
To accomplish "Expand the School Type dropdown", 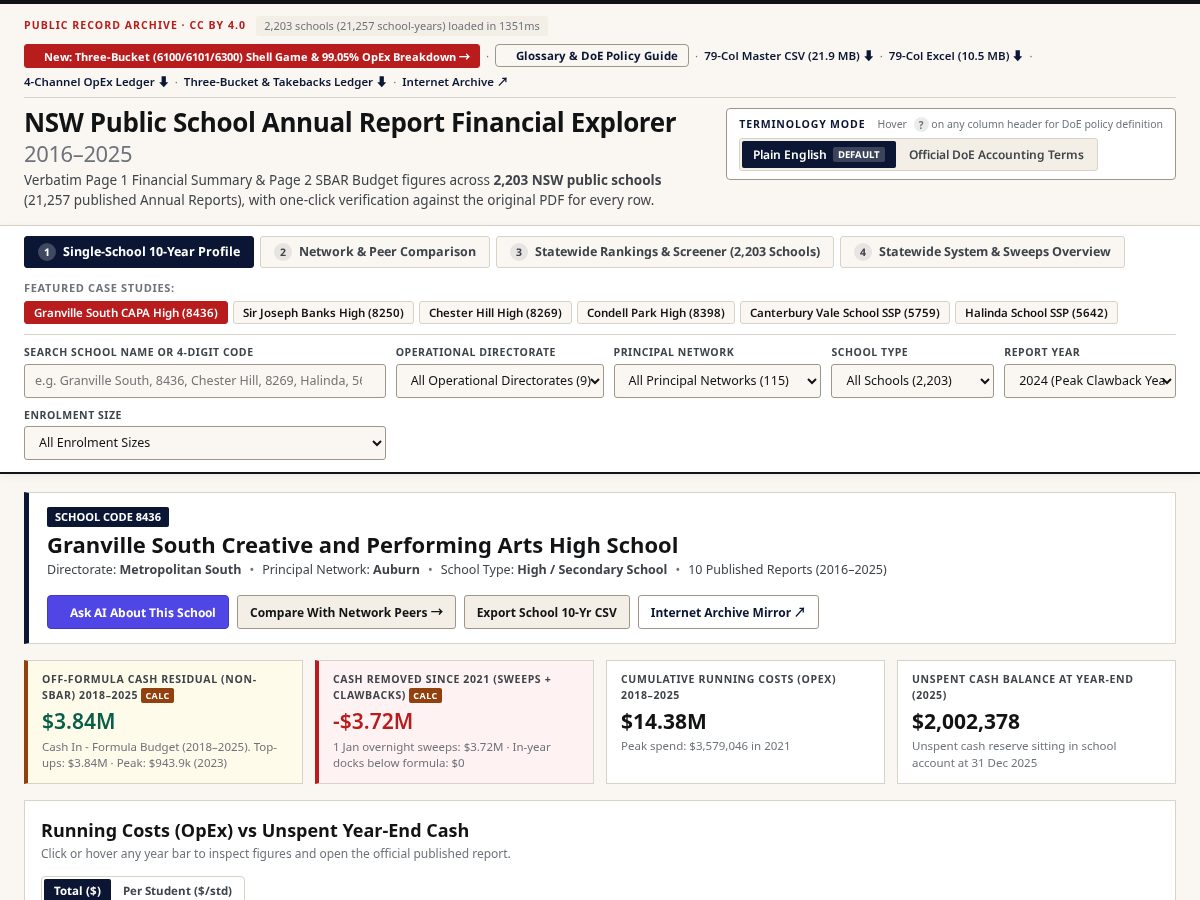I will [913, 381].
